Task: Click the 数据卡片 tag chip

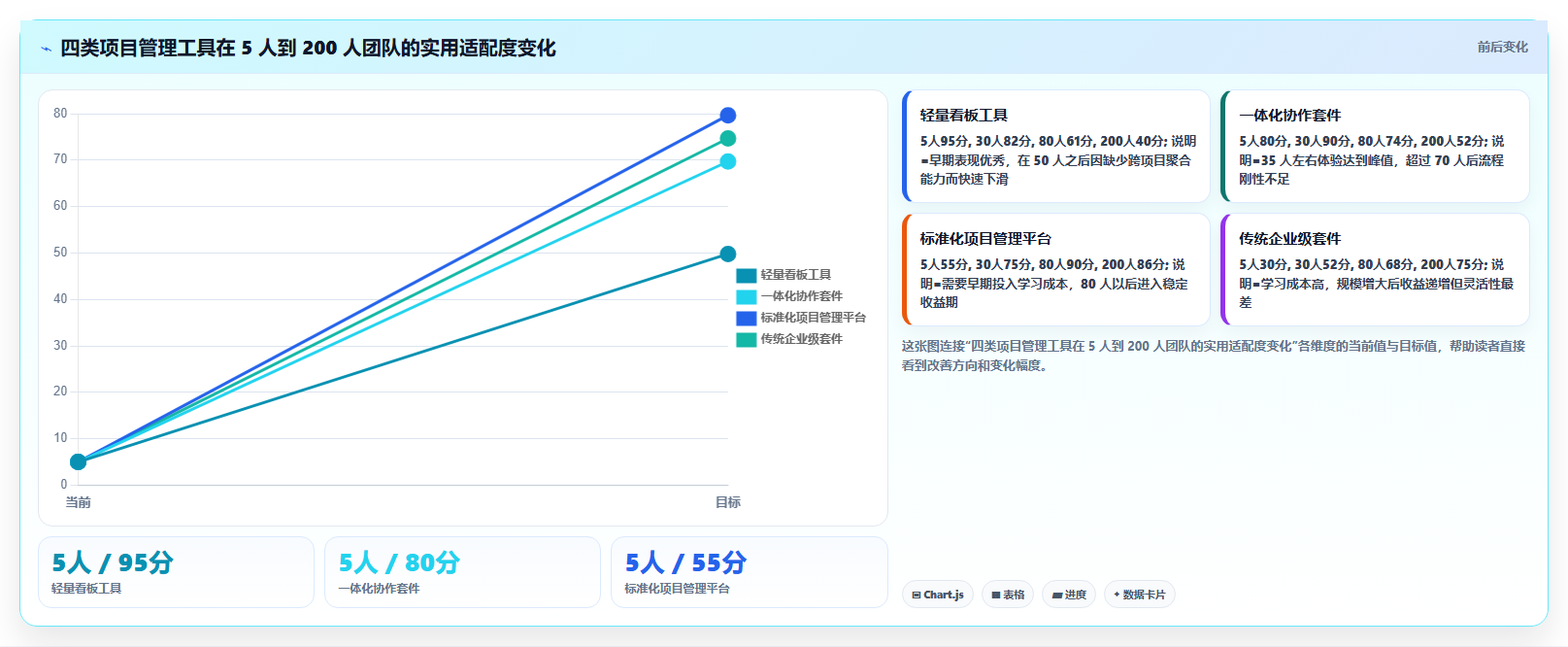Action: (x=1140, y=595)
